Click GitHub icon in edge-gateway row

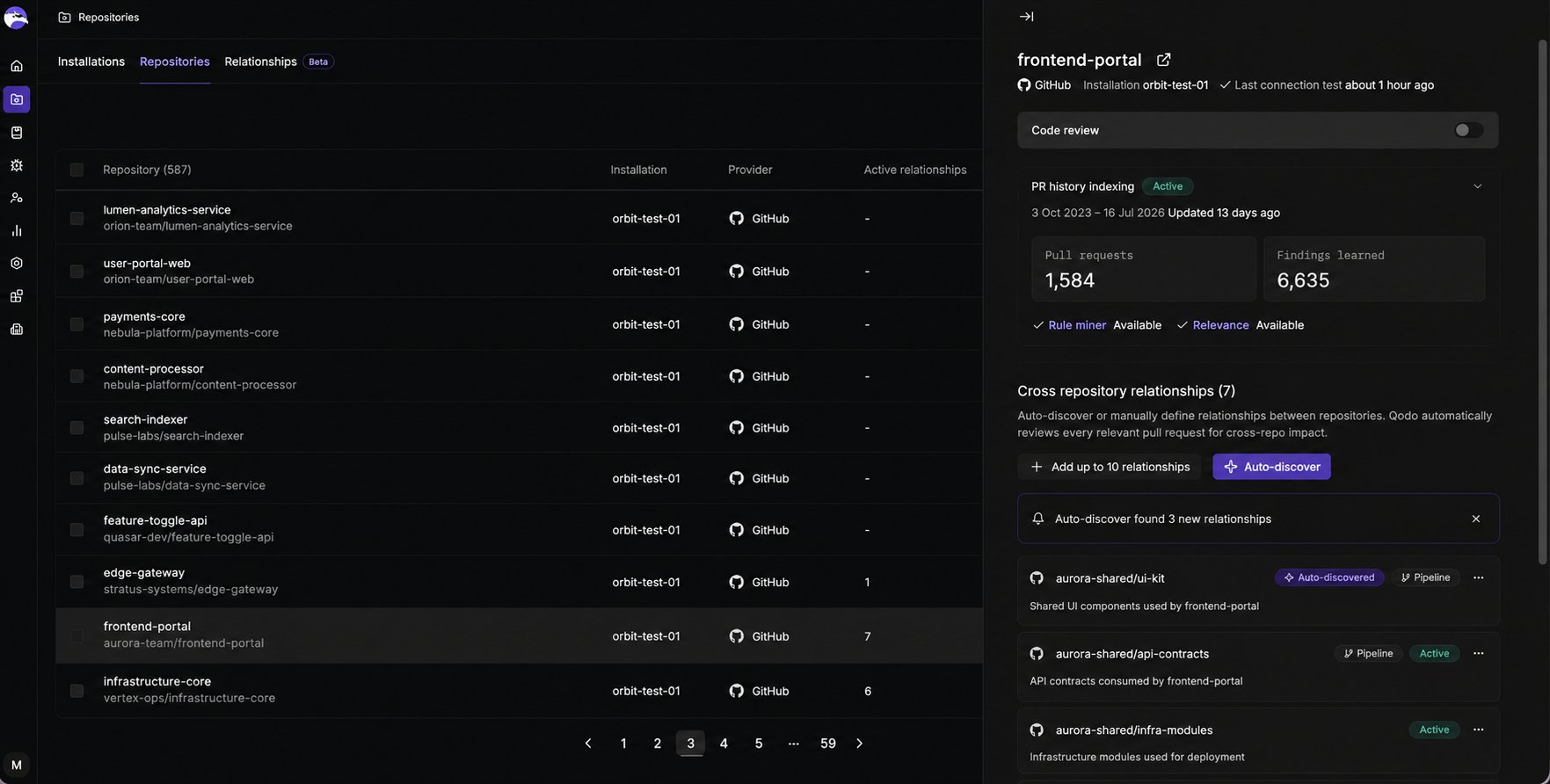click(736, 582)
